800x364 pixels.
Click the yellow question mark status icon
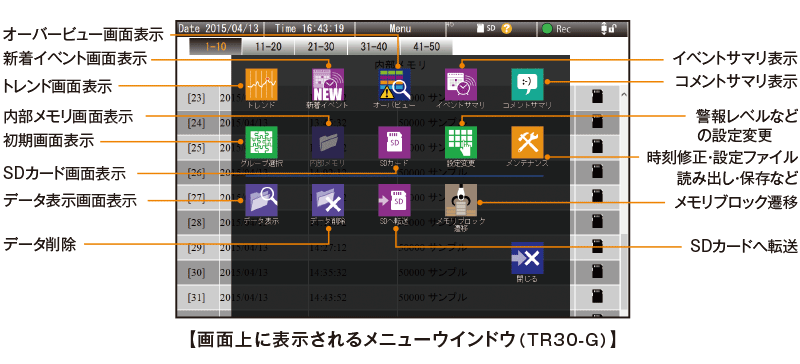tap(506, 29)
